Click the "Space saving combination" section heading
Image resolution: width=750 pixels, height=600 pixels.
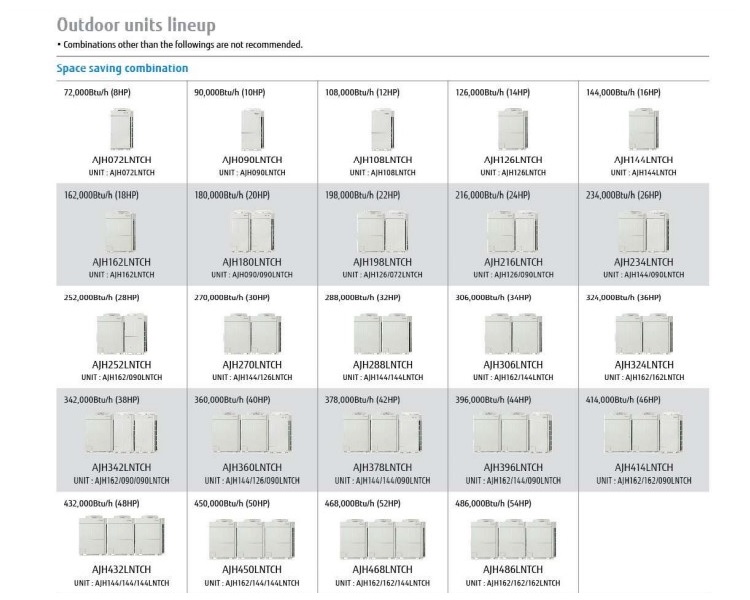122,68
